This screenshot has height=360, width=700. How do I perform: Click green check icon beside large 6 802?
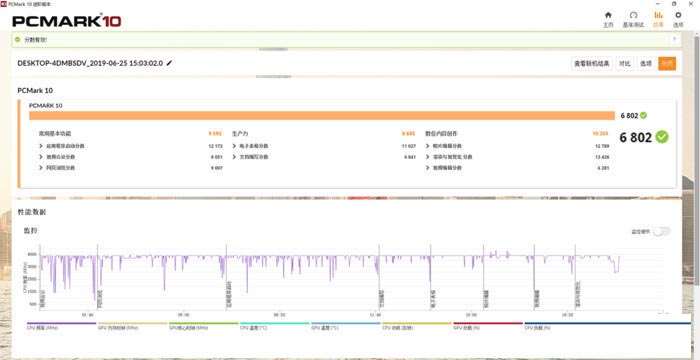pos(662,137)
